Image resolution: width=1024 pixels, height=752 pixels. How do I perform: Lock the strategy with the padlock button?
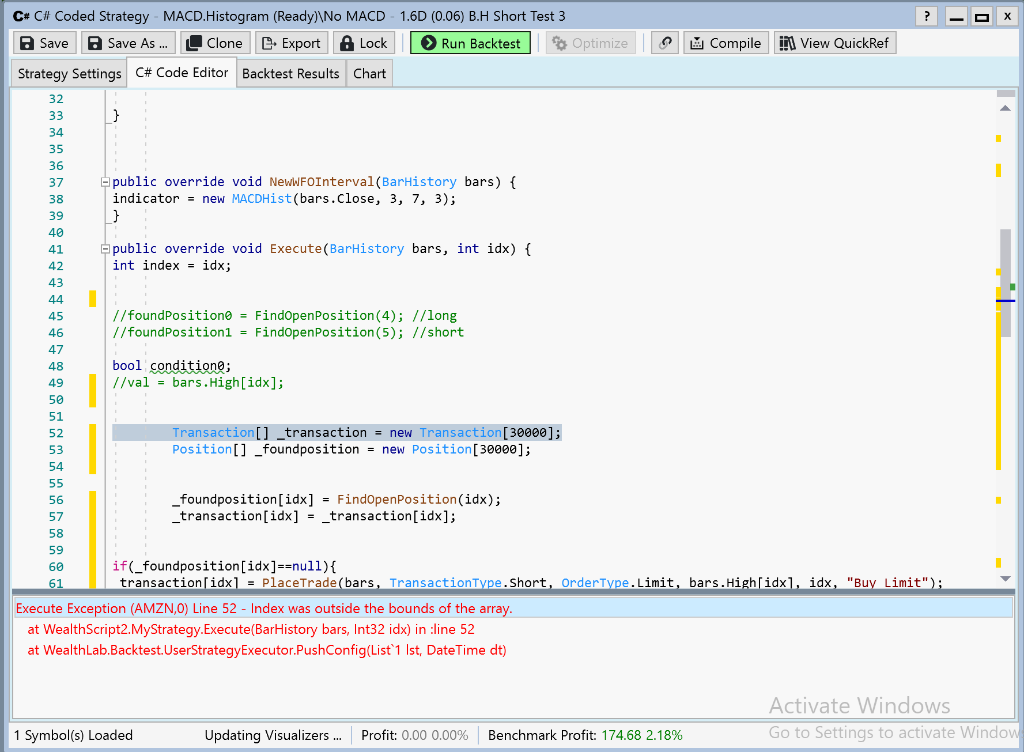pos(363,43)
